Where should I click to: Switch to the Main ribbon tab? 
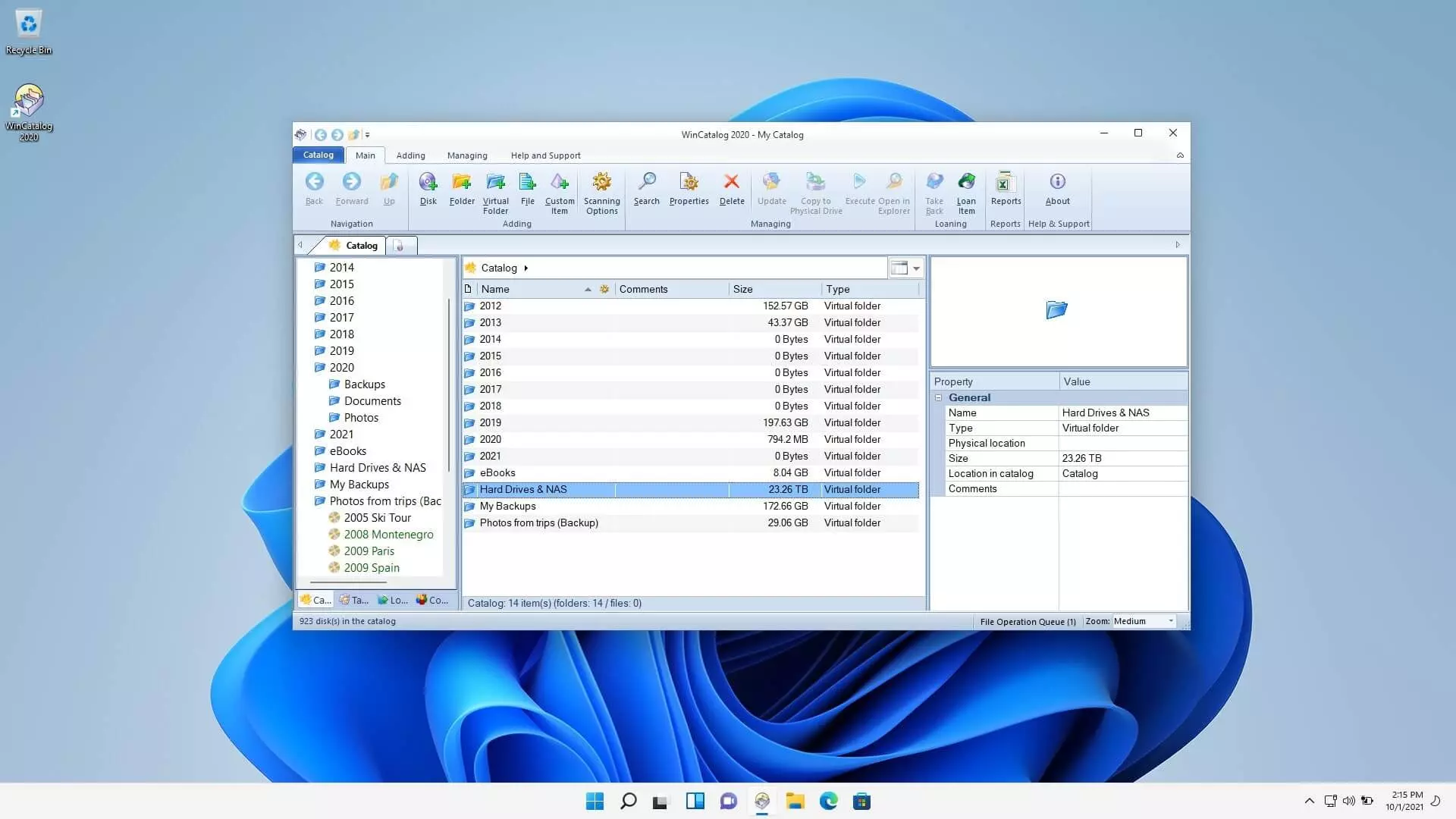tap(366, 155)
